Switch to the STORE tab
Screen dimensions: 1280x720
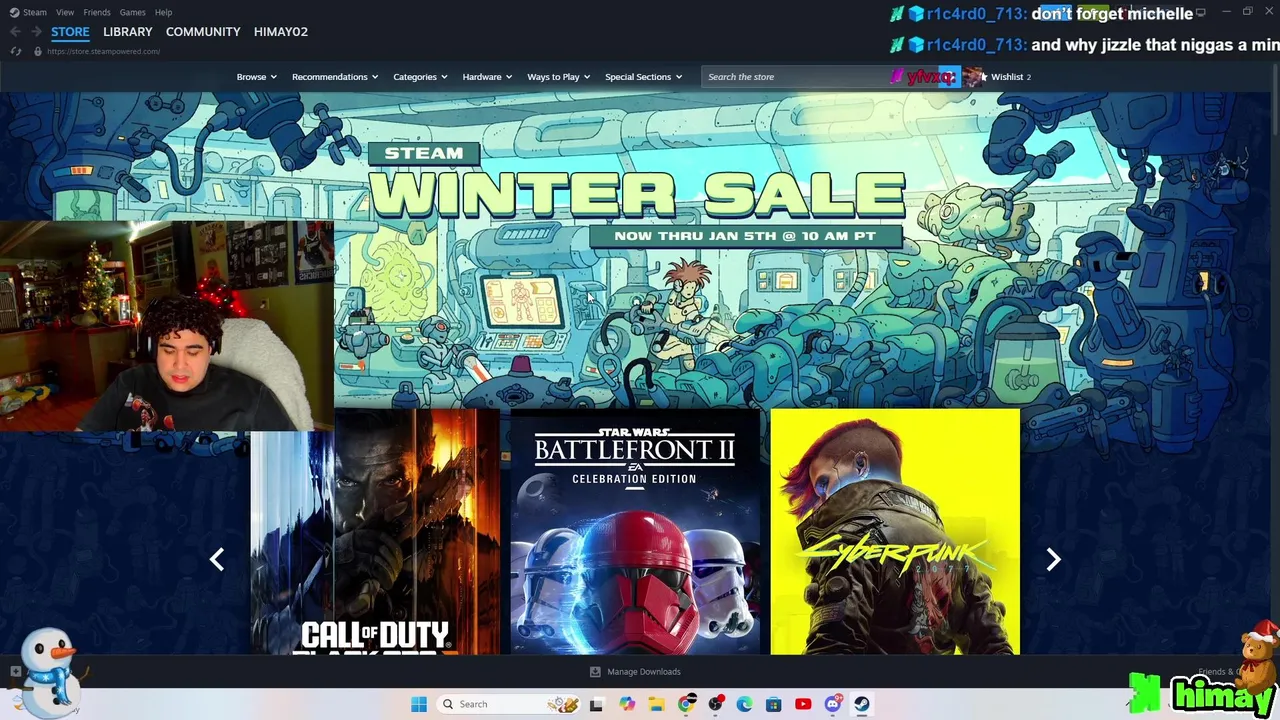click(x=70, y=32)
